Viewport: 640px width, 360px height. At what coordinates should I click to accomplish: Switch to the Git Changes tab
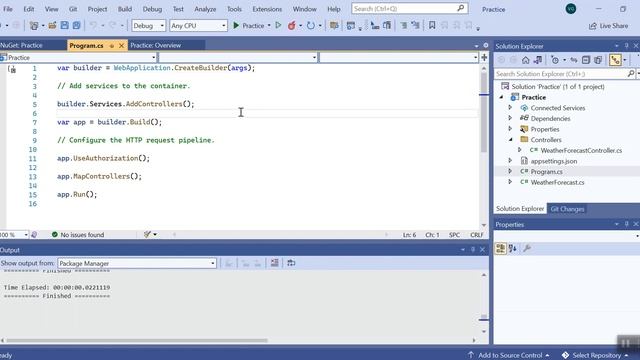(567, 209)
